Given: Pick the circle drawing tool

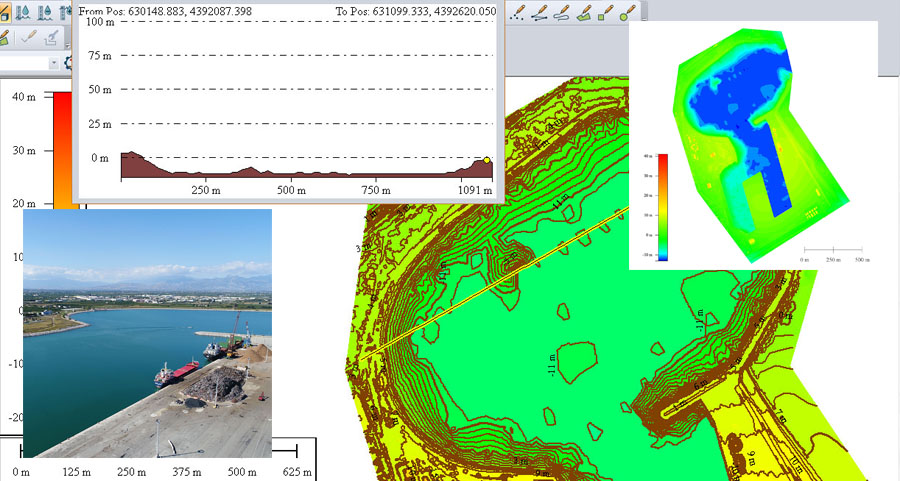Looking at the screenshot, I should pos(629,13).
